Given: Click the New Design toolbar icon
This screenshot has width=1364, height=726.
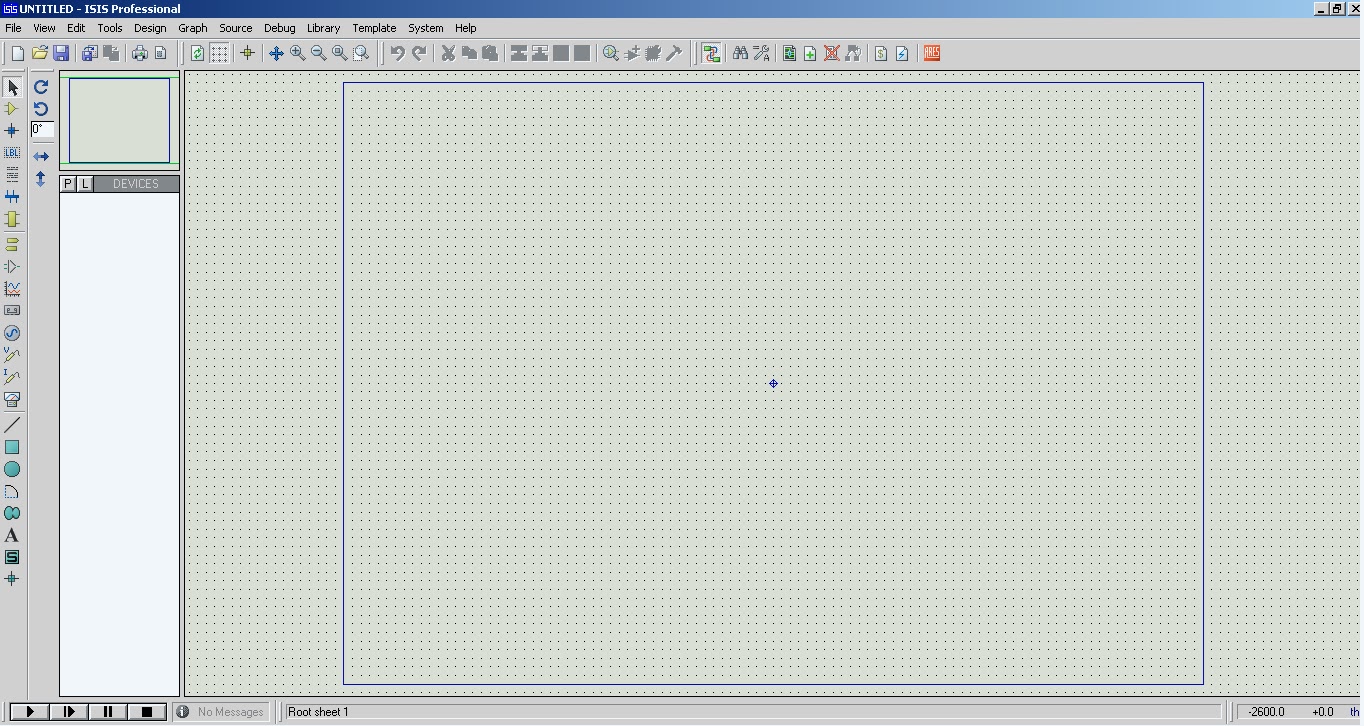Looking at the screenshot, I should [17, 54].
